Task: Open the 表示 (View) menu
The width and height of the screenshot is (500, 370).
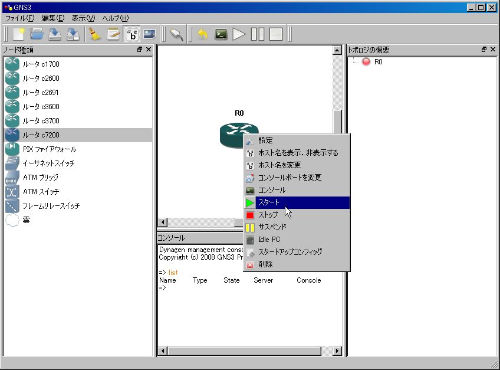Action: point(83,18)
